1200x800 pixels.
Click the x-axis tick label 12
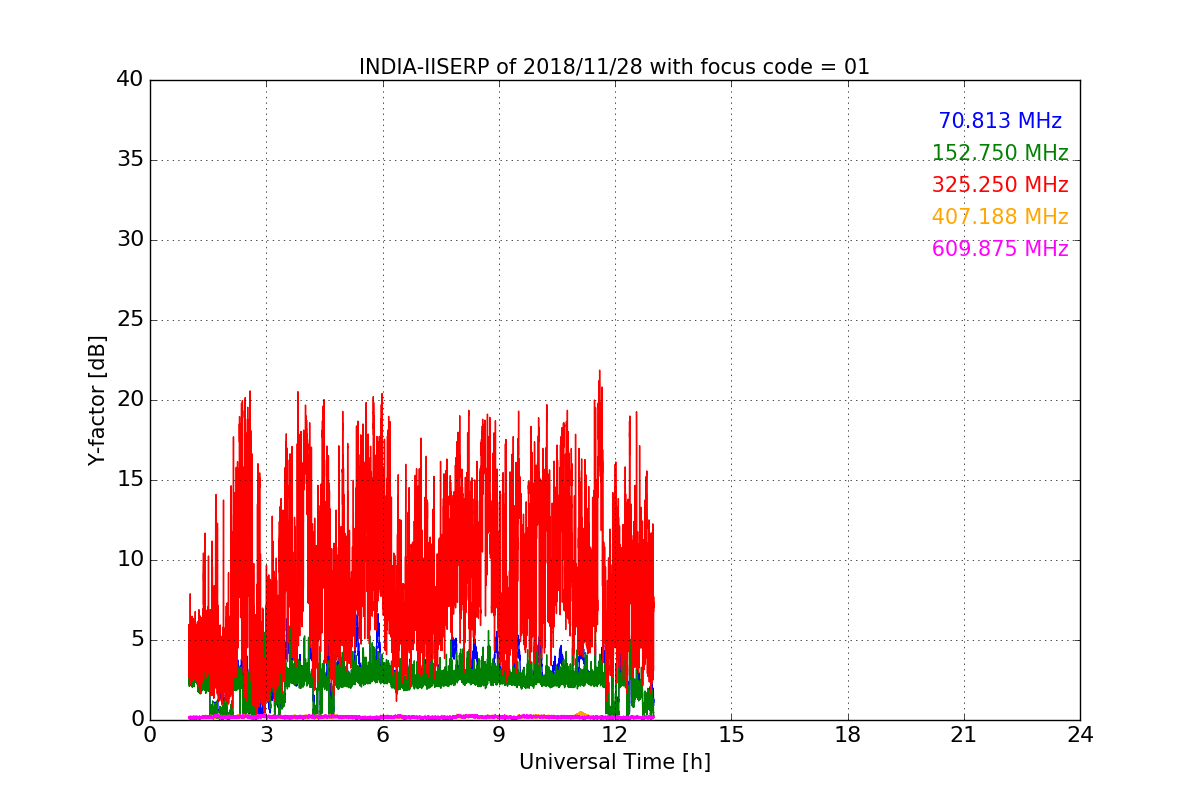(x=615, y=735)
